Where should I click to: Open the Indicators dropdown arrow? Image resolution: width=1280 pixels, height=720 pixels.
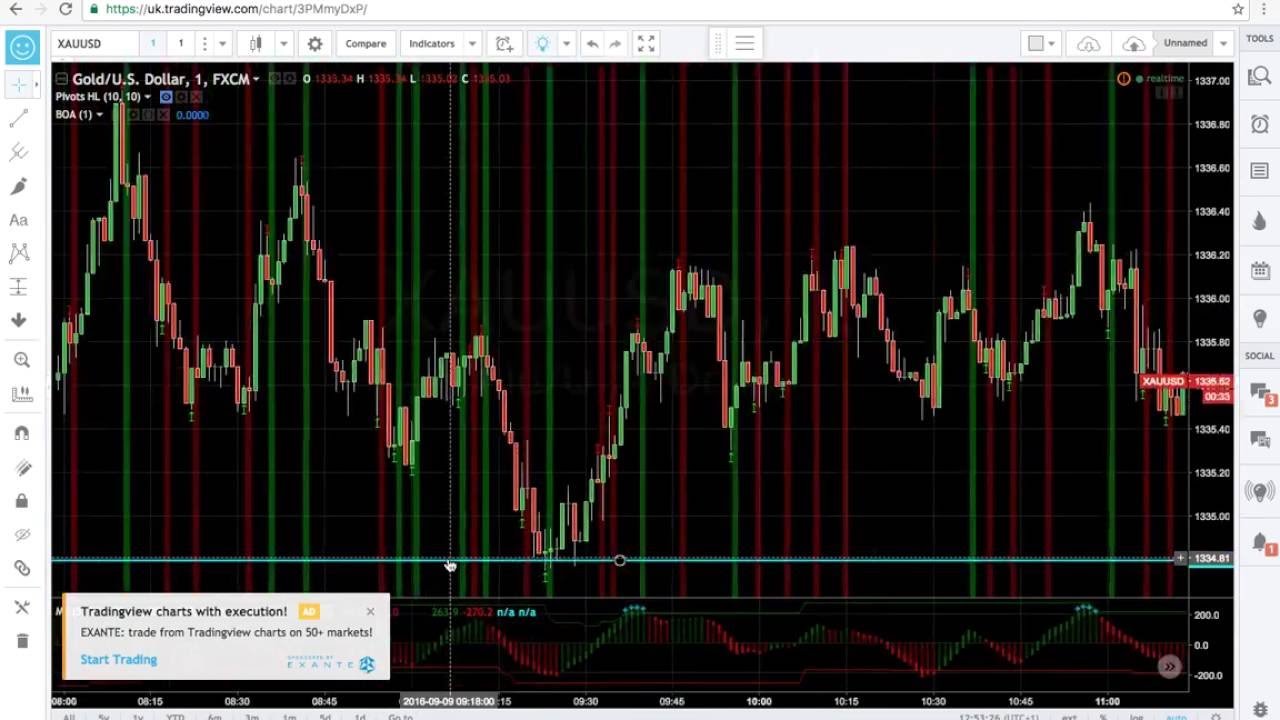(472, 44)
